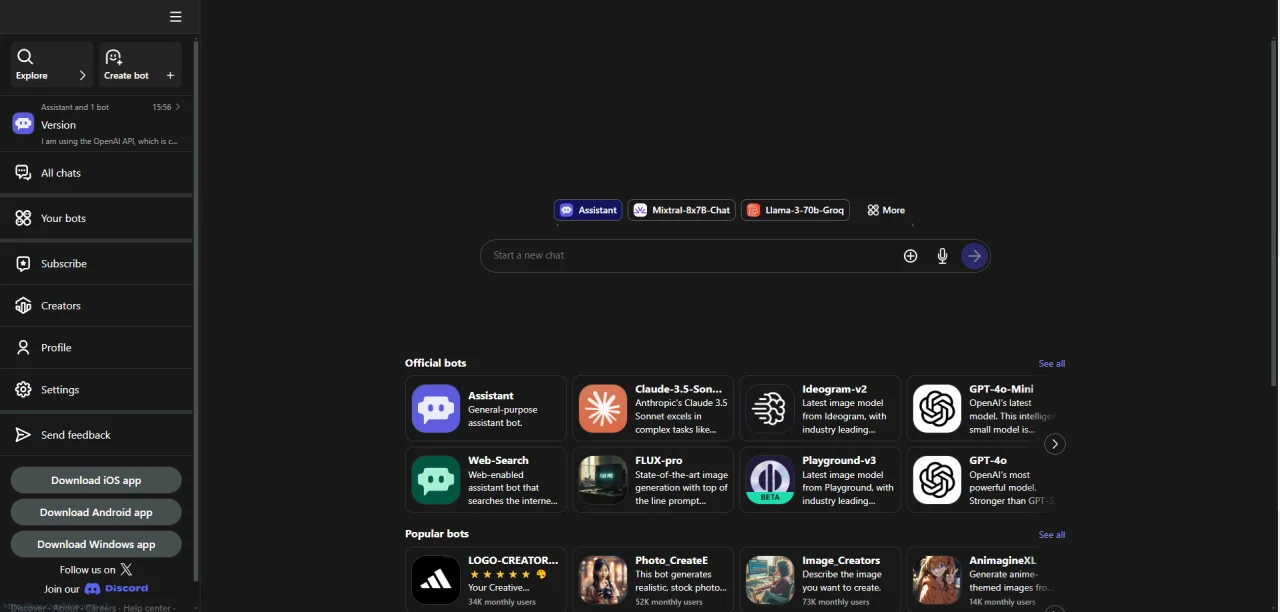Viewport: 1280px width, 612px height.
Task: Open Your bots page
Action: 96,218
